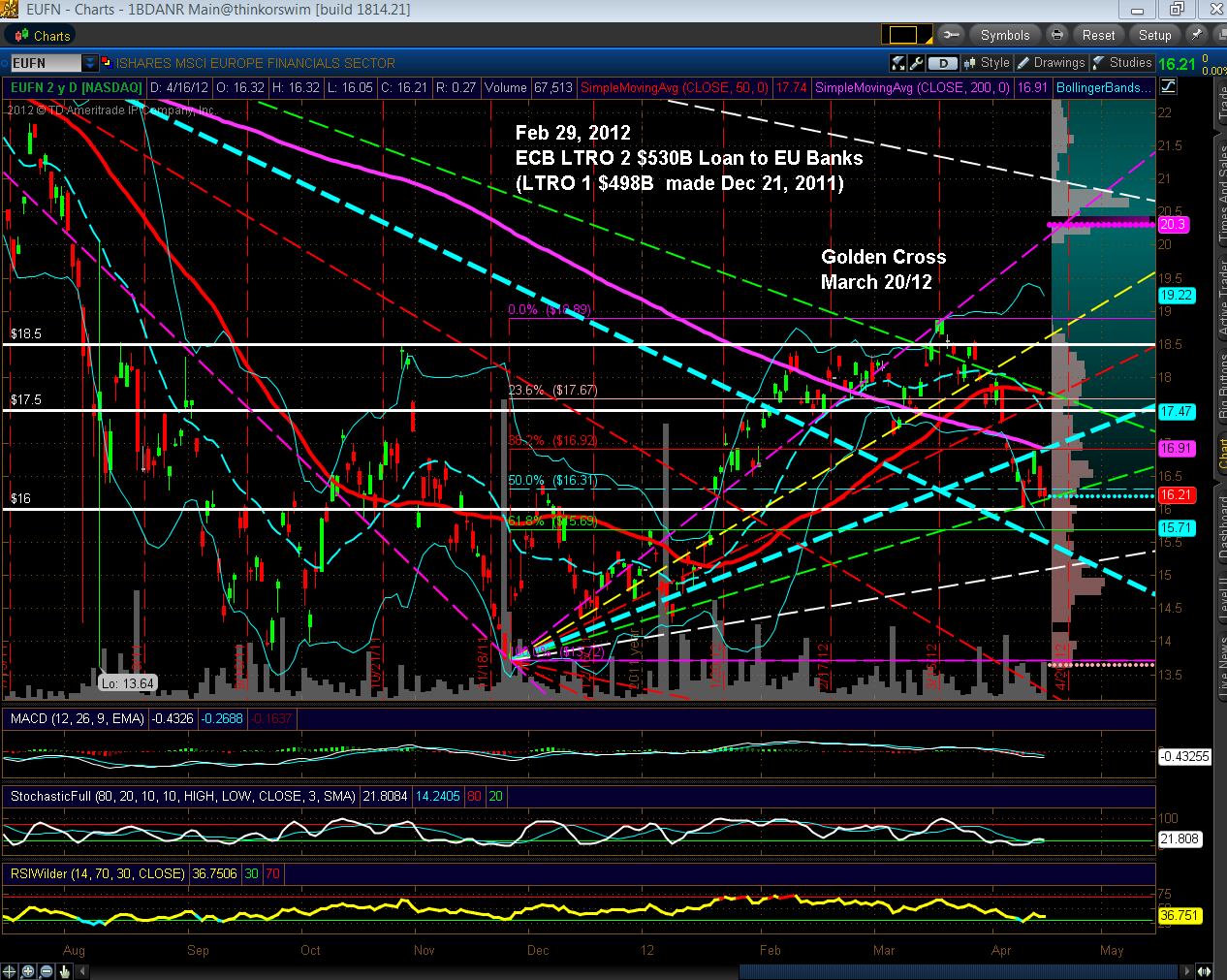Screen dimensions: 1227x980
Task: Click the 36.751 RSI axis value label
Action: point(1180,915)
